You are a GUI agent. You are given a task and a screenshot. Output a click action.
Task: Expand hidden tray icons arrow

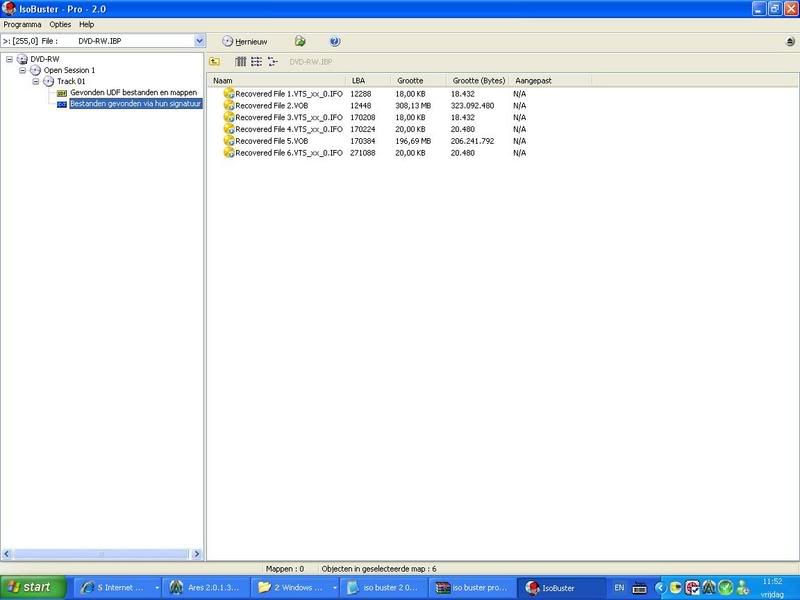[660, 588]
